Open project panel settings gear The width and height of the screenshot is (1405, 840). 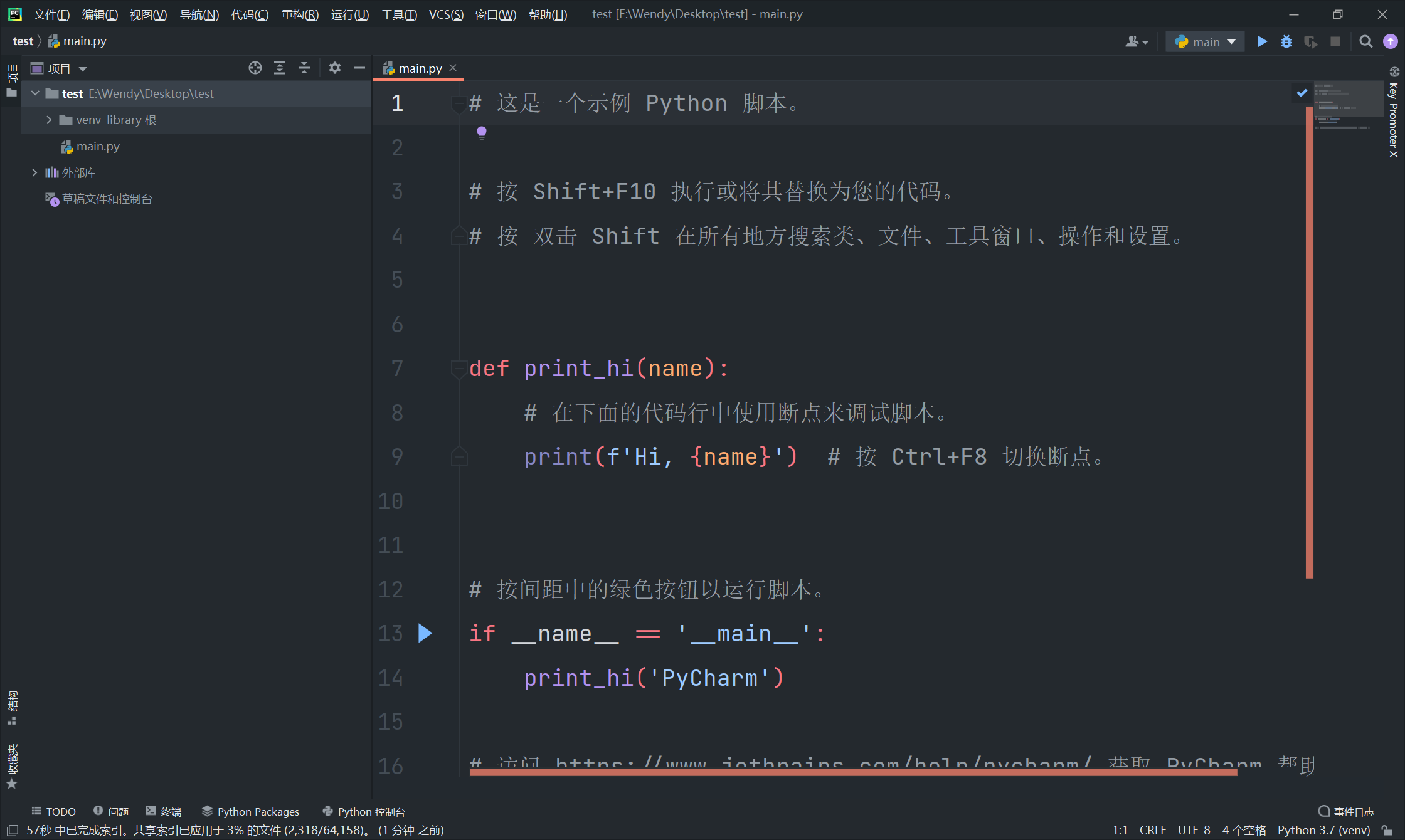[335, 68]
